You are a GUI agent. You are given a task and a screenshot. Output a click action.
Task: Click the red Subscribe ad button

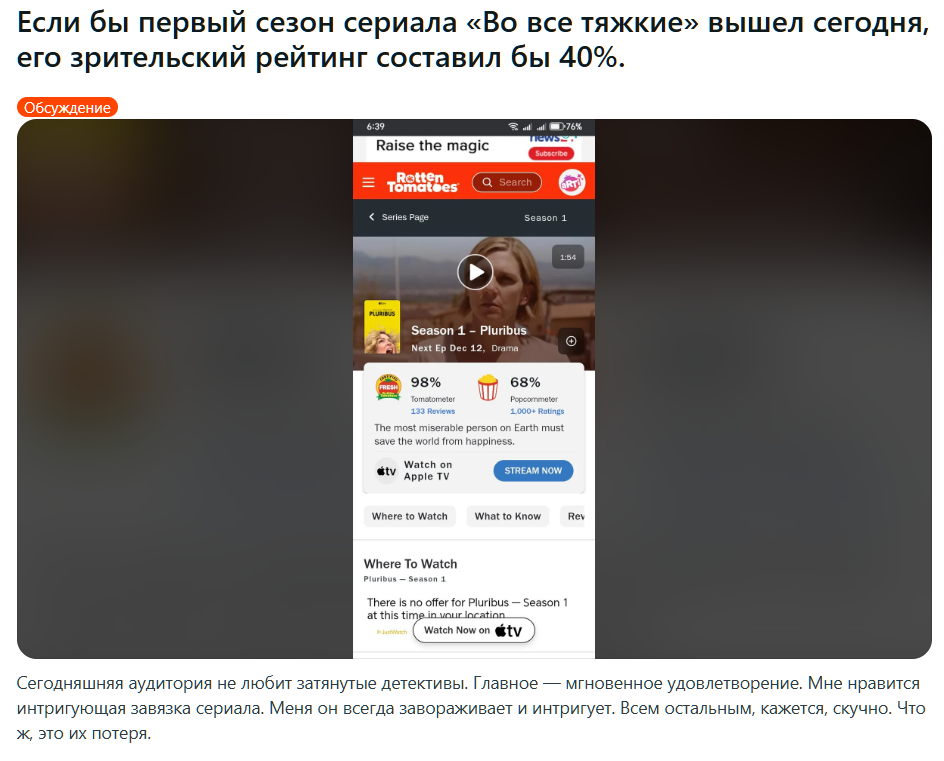point(551,154)
